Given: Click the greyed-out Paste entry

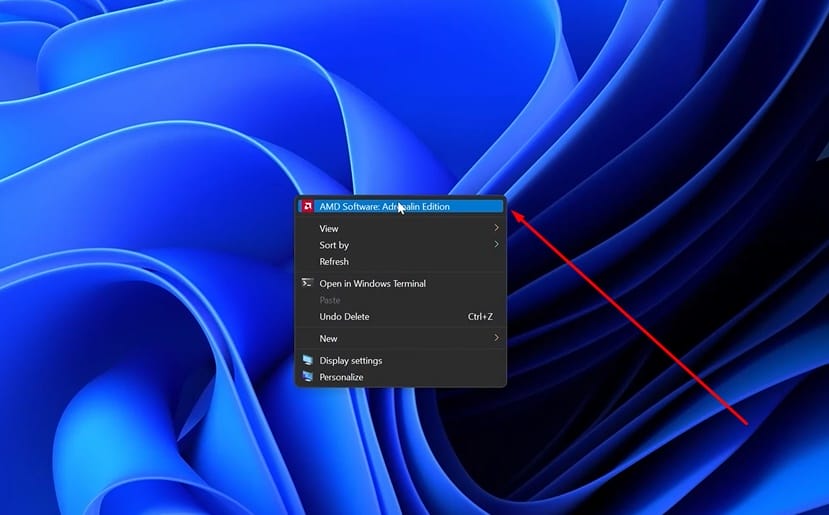Looking at the screenshot, I should (x=330, y=300).
